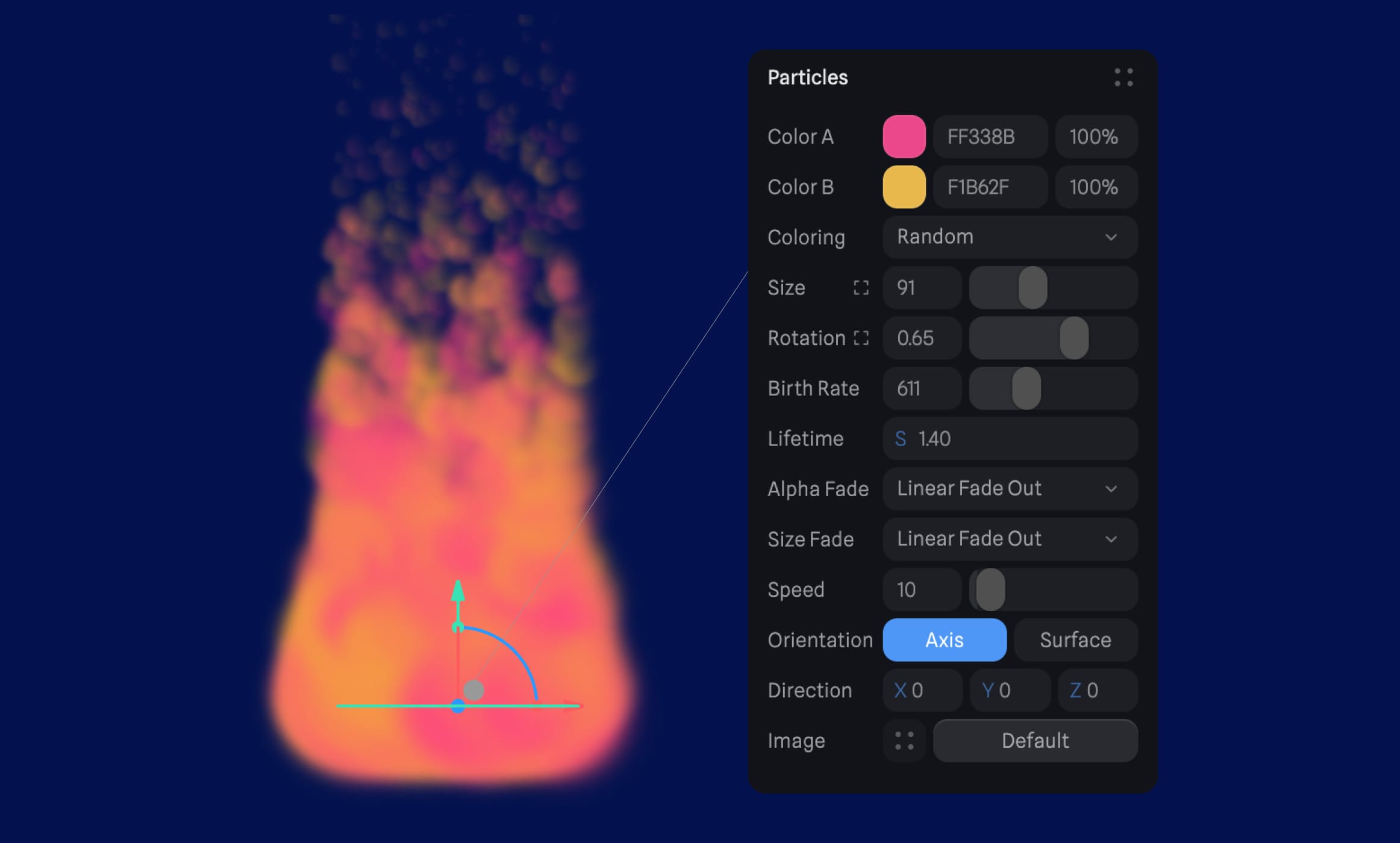Open the Image picker four-dot icon
Viewport: 1400px width, 843px height.
[904, 741]
